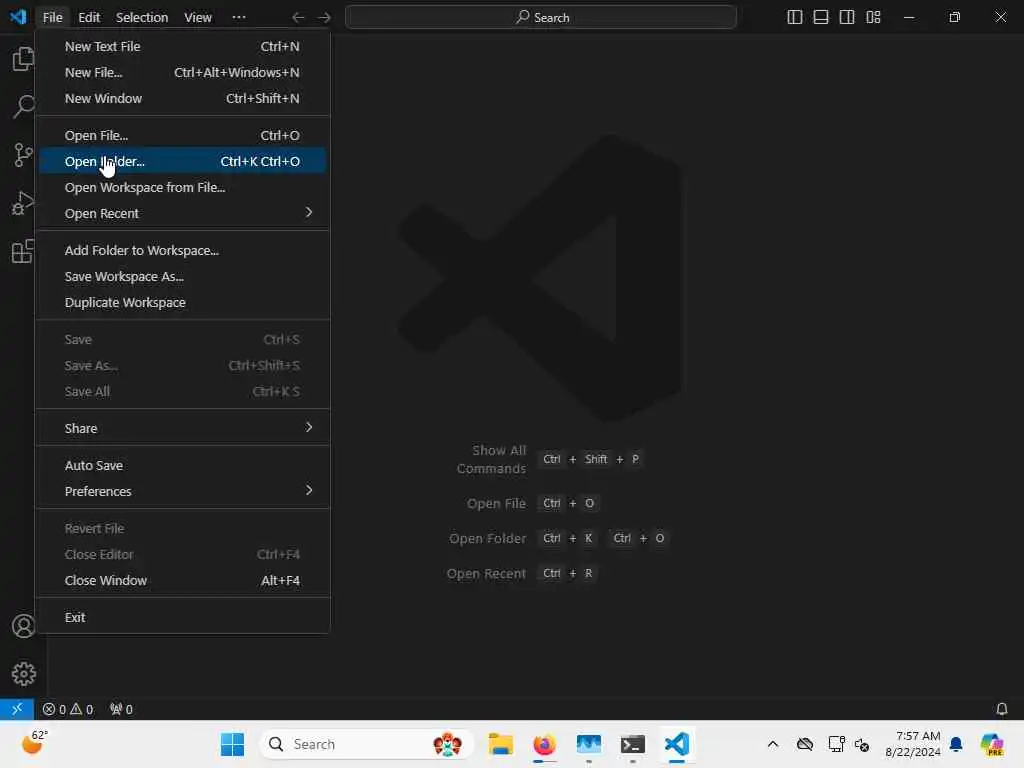This screenshot has height=768, width=1024.
Task: Choose New Text File
Action: click(182, 46)
